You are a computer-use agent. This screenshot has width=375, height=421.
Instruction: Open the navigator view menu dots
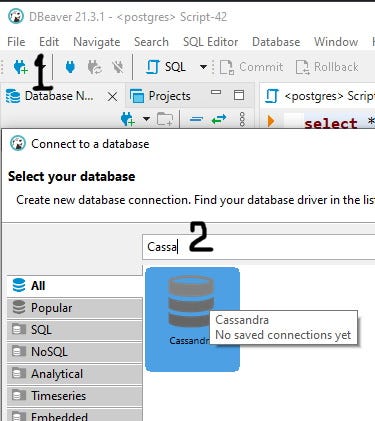(242, 119)
